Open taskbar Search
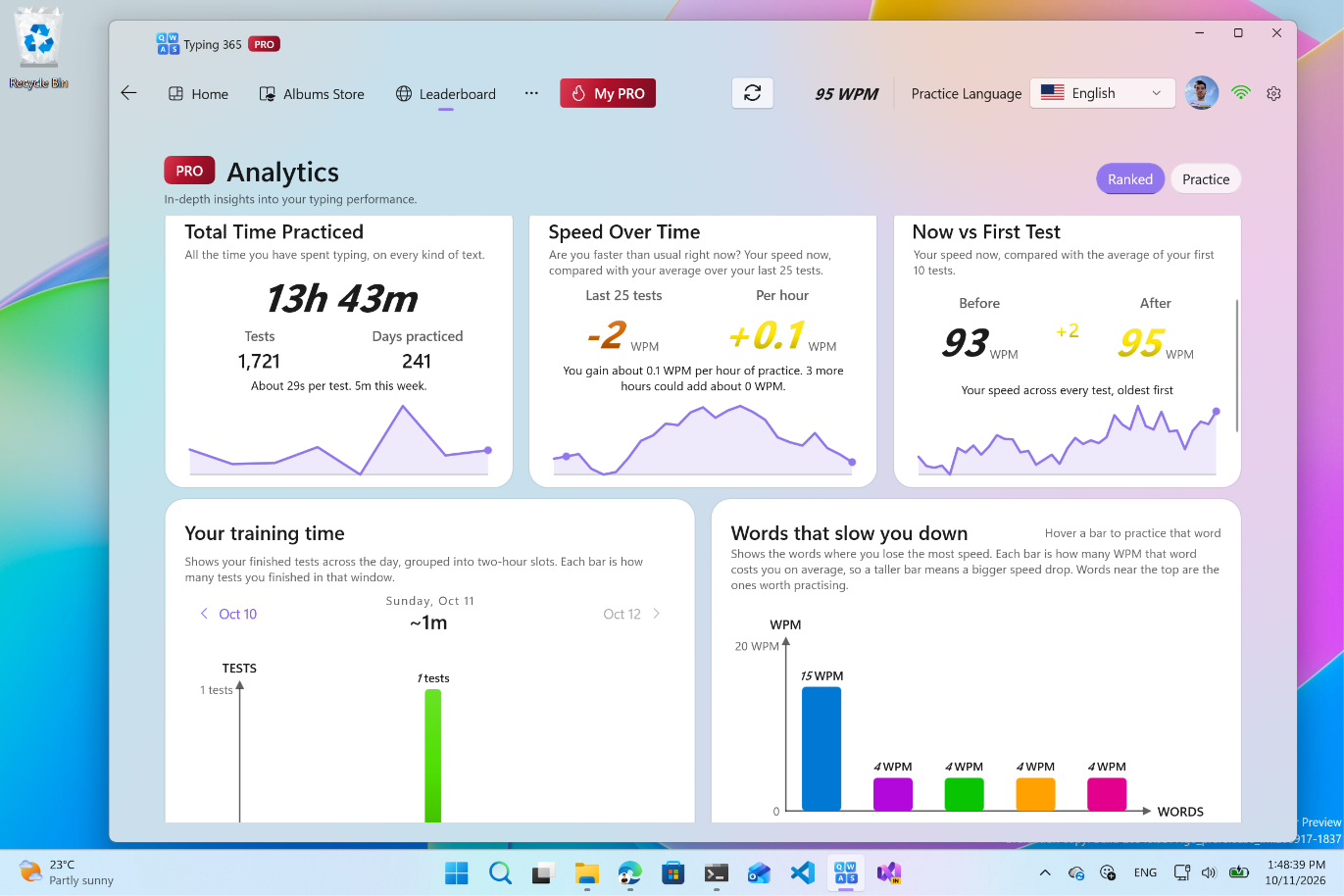Image resolution: width=1344 pixels, height=896 pixels. tap(500, 872)
